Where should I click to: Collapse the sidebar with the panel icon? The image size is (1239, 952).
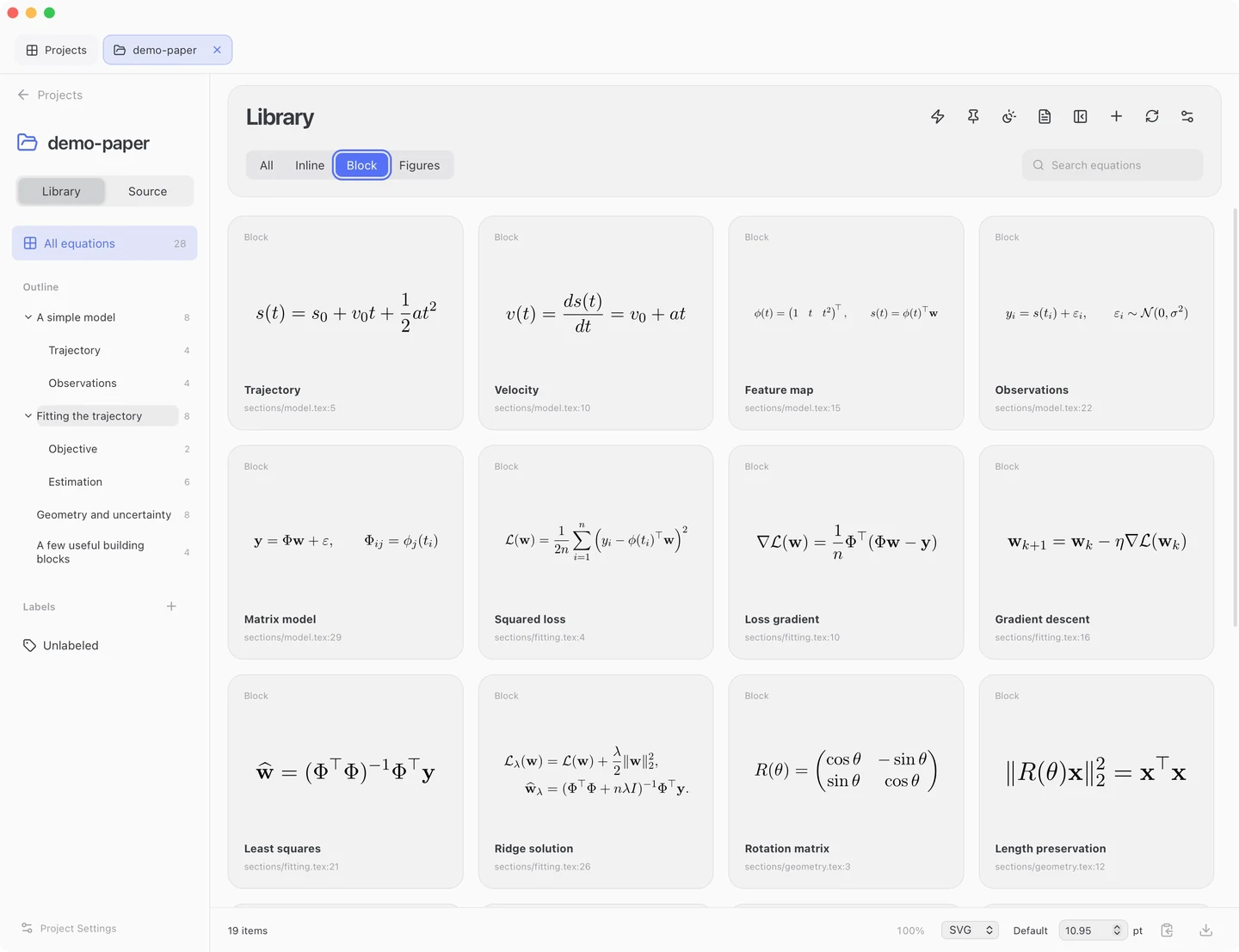pyautogui.click(x=1081, y=116)
